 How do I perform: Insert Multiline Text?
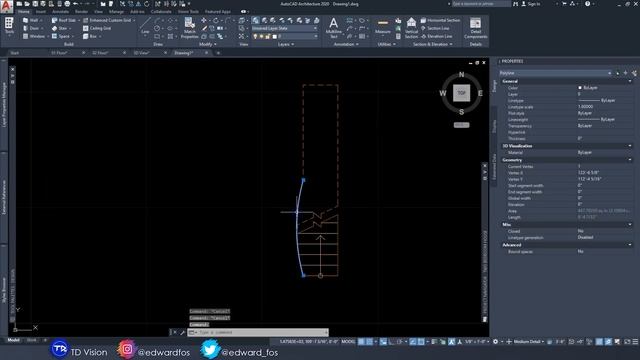(x=333, y=28)
